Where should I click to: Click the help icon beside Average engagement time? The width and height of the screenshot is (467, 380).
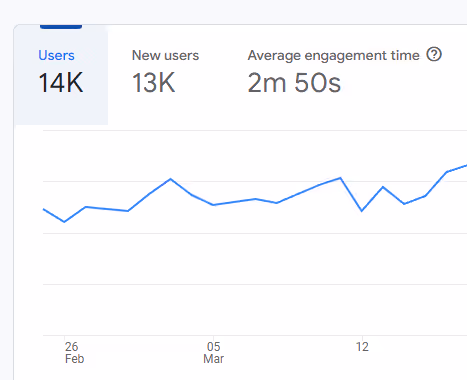[x=434, y=54]
